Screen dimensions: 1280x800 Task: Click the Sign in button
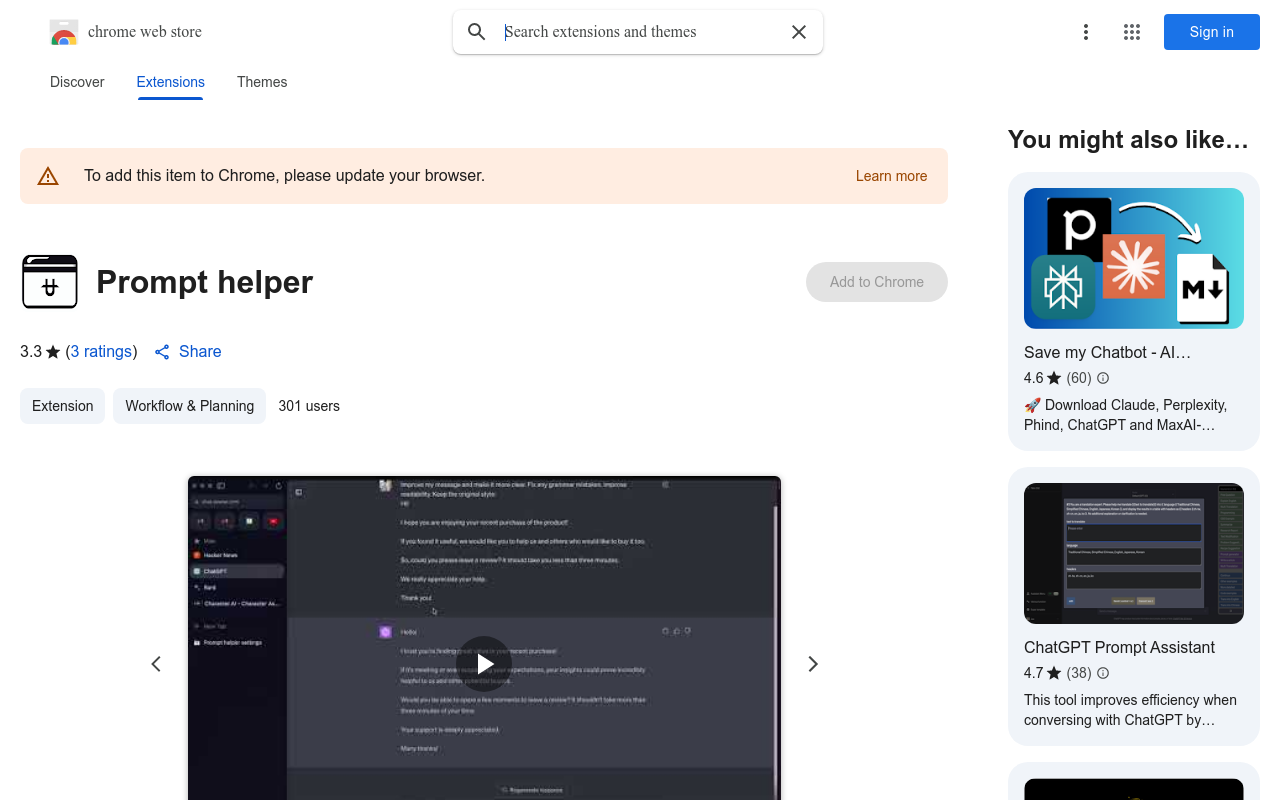click(x=1212, y=32)
